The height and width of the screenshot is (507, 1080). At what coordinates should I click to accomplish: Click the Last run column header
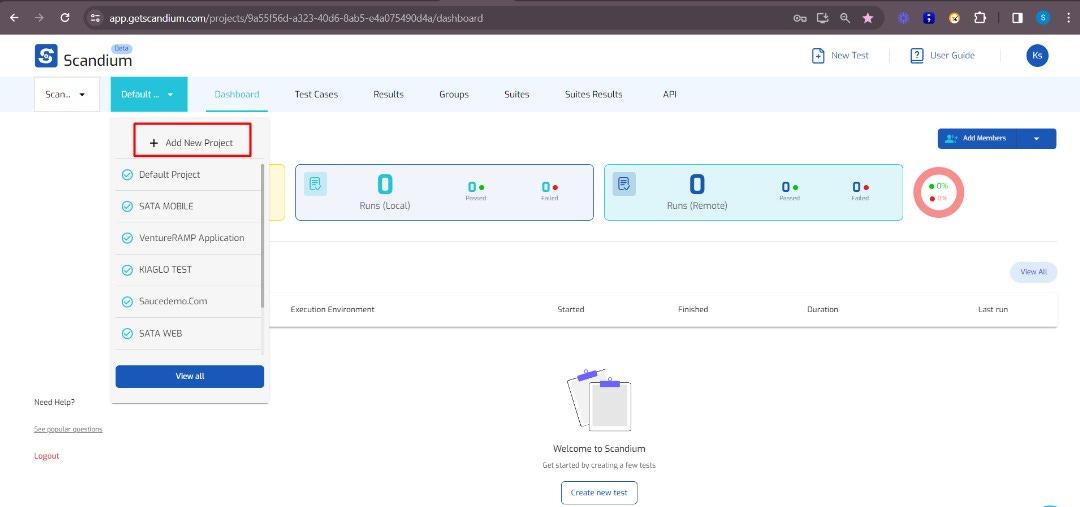(x=993, y=310)
